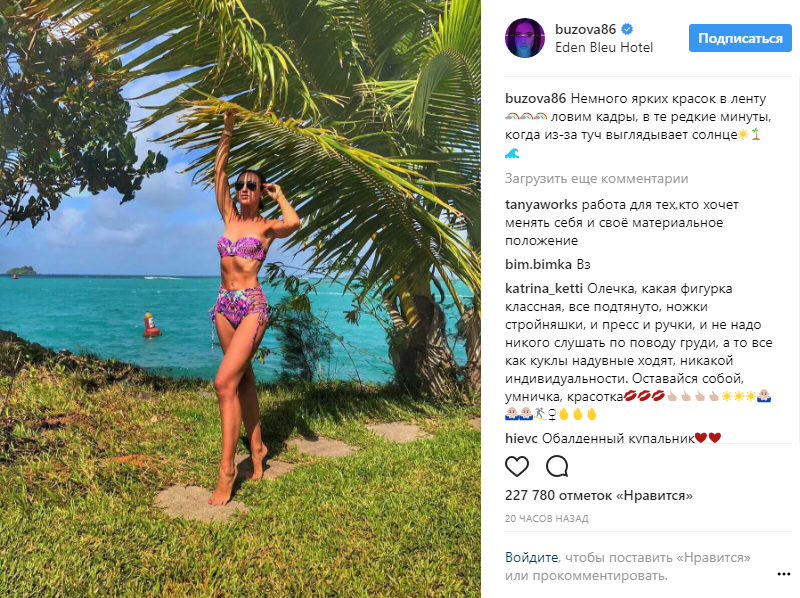Like the post with heart icon
Screen dimensions: 800x598
point(517,466)
